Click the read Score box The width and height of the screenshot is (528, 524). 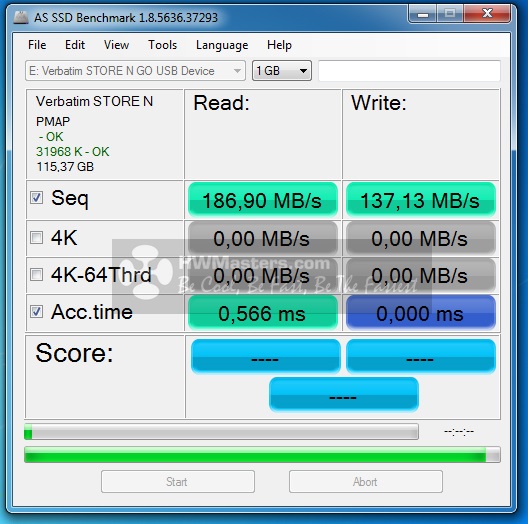coord(266,356)
